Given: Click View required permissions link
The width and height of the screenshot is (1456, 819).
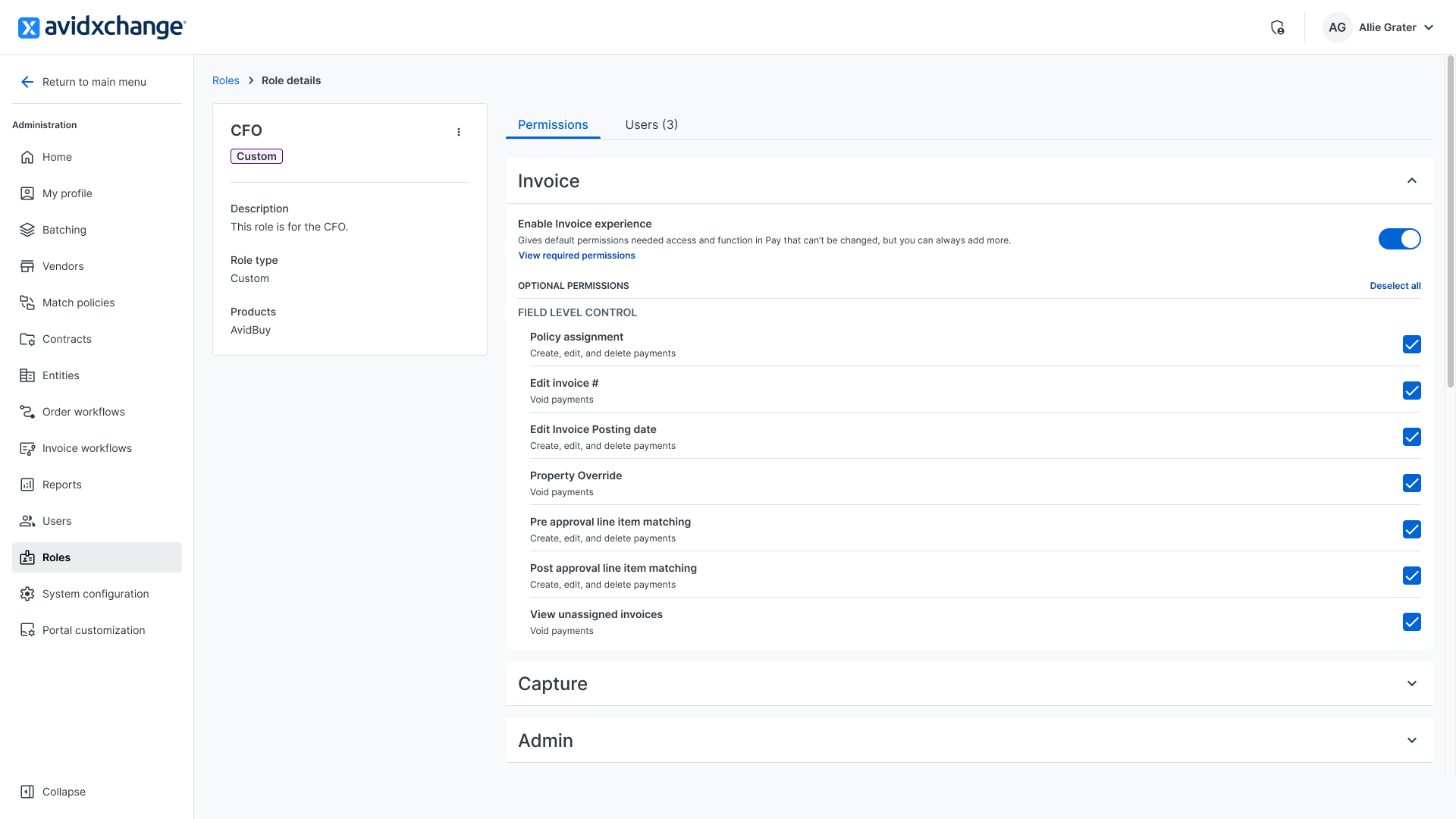Looking at the screenshot, I should pyautogui.click(x=577, y=256).
